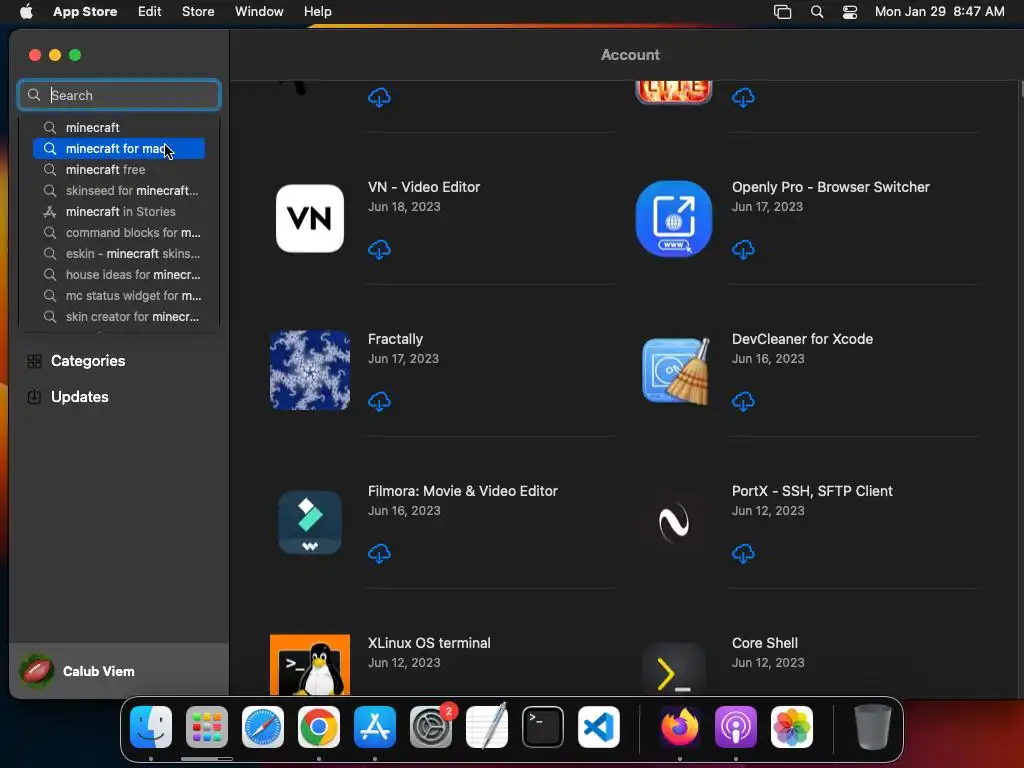The height and width of the screenshot is (768, 1024).
Task: Open the App Store menu
Action: pos(85,11)
